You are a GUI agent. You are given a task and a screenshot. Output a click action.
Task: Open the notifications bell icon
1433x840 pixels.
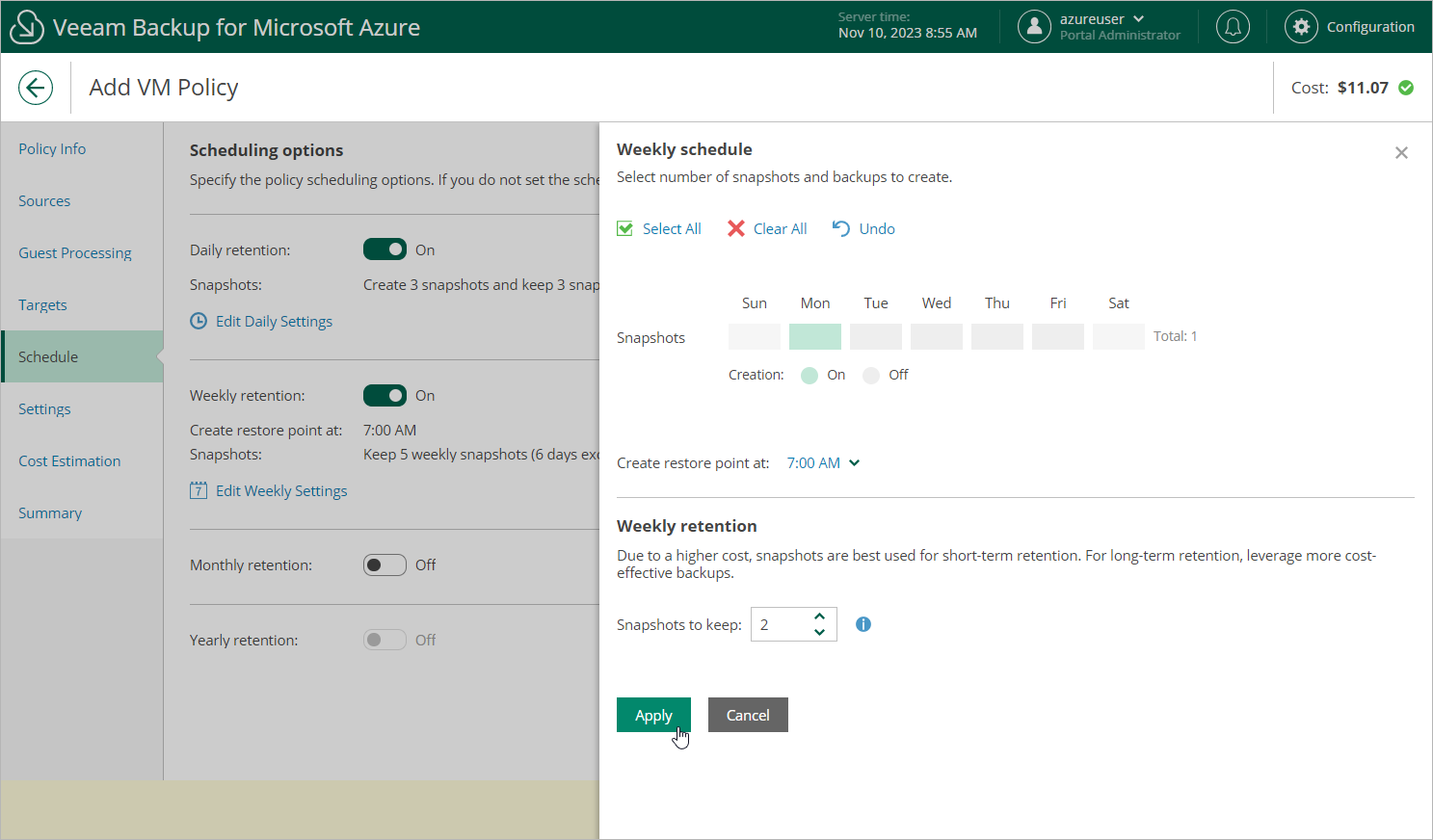[1233, 27]
